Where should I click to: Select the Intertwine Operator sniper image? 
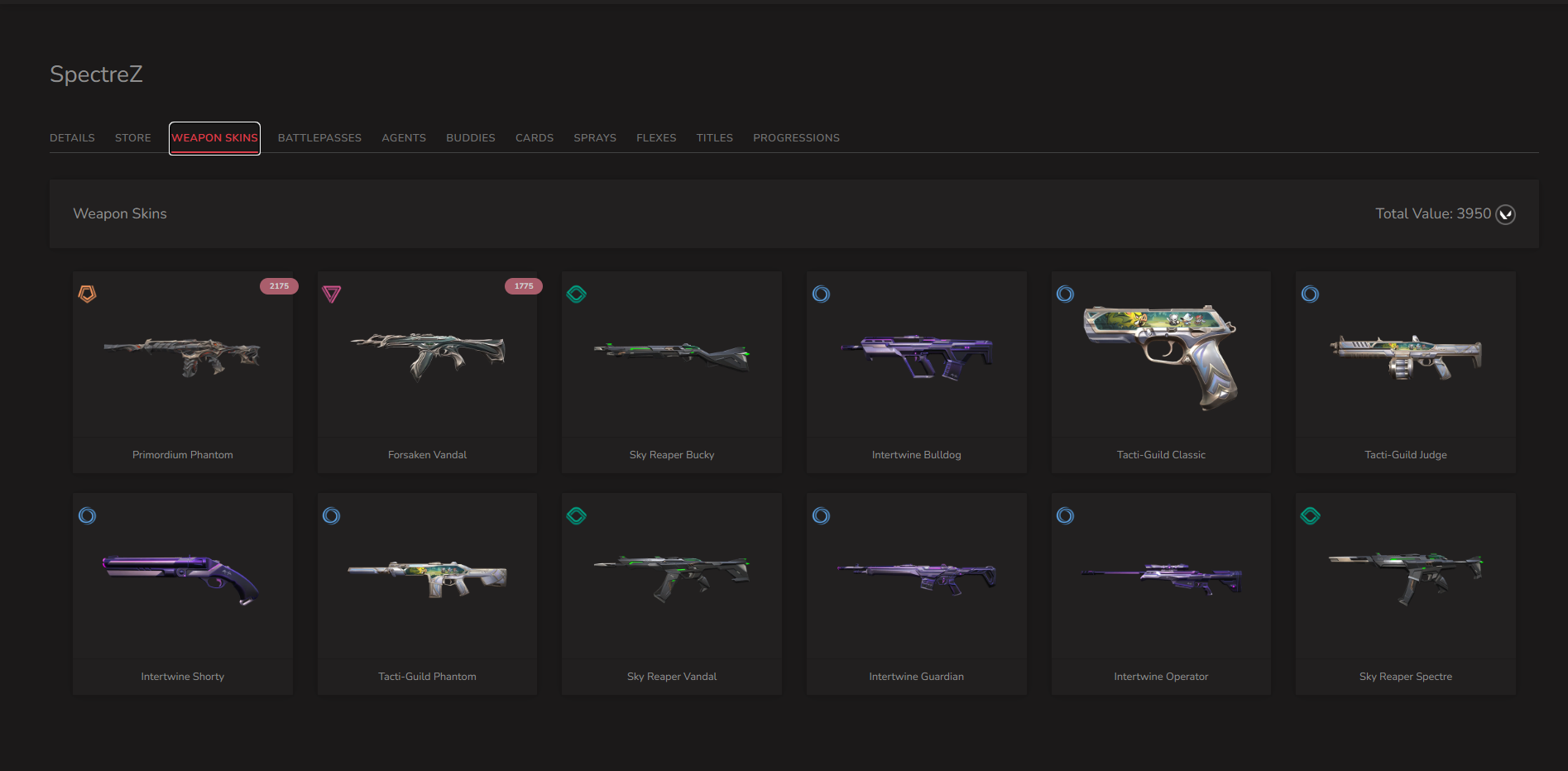point(1161,578)
